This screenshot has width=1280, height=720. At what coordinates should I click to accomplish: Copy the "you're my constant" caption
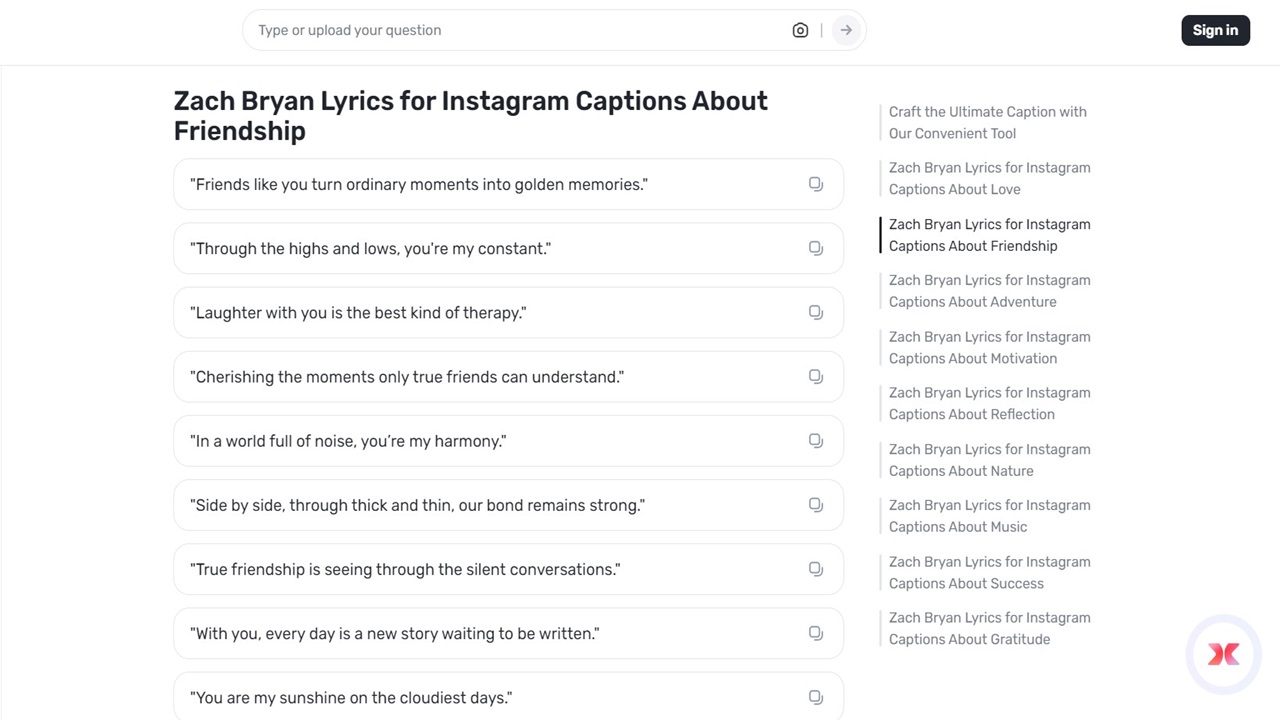[x=816, y=248]
